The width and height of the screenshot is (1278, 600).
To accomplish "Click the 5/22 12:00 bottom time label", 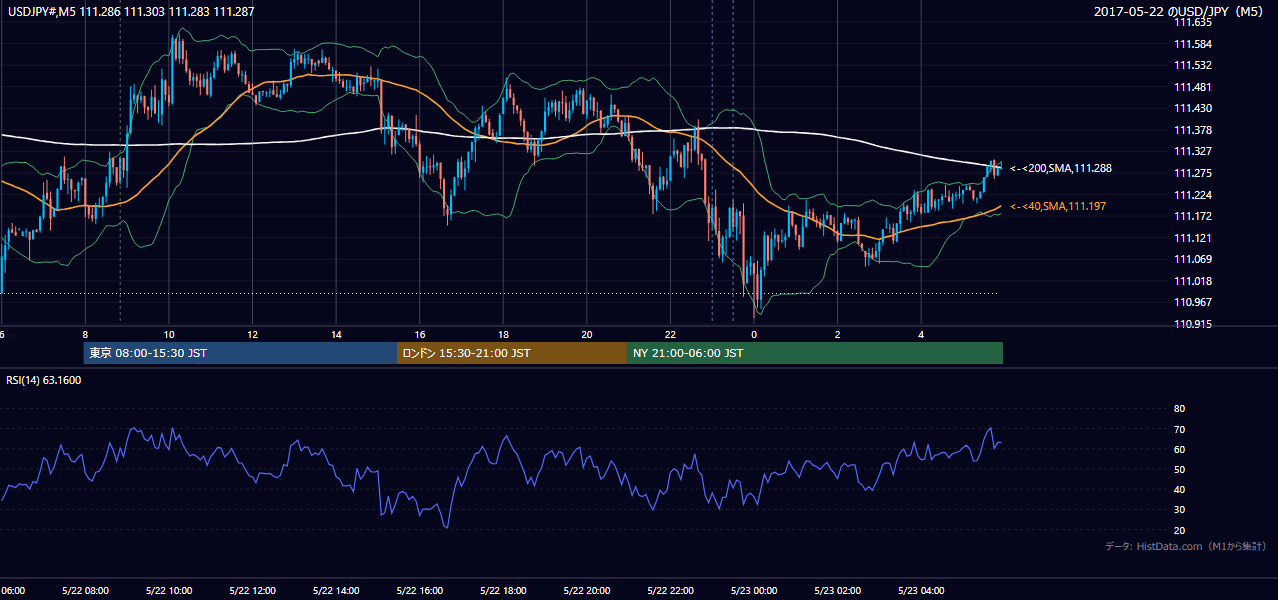I will tap(252, 591).
